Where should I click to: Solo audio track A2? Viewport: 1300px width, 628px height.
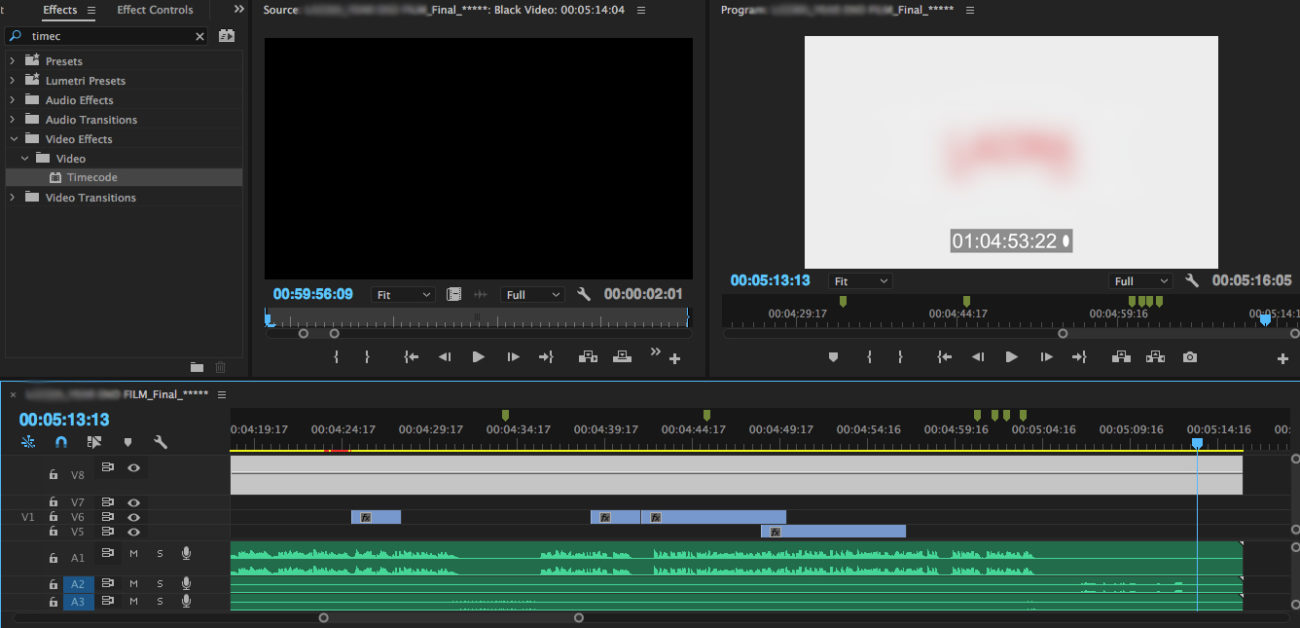[x=159, y=584]
